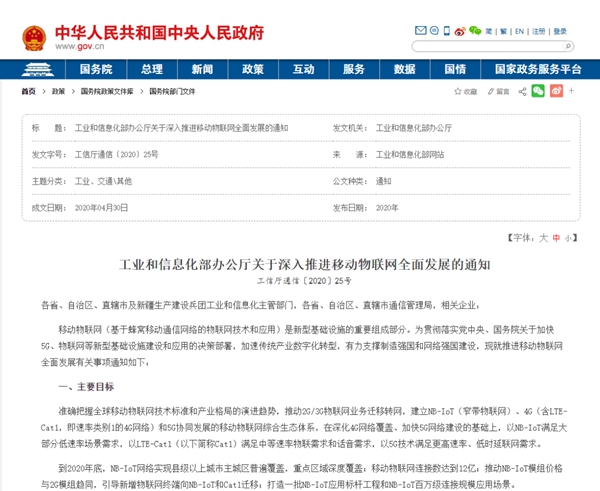The width and height of the screenshot is (600, 491).
Task: Click the round icon next to the envelope
Action: pos(434,31)
